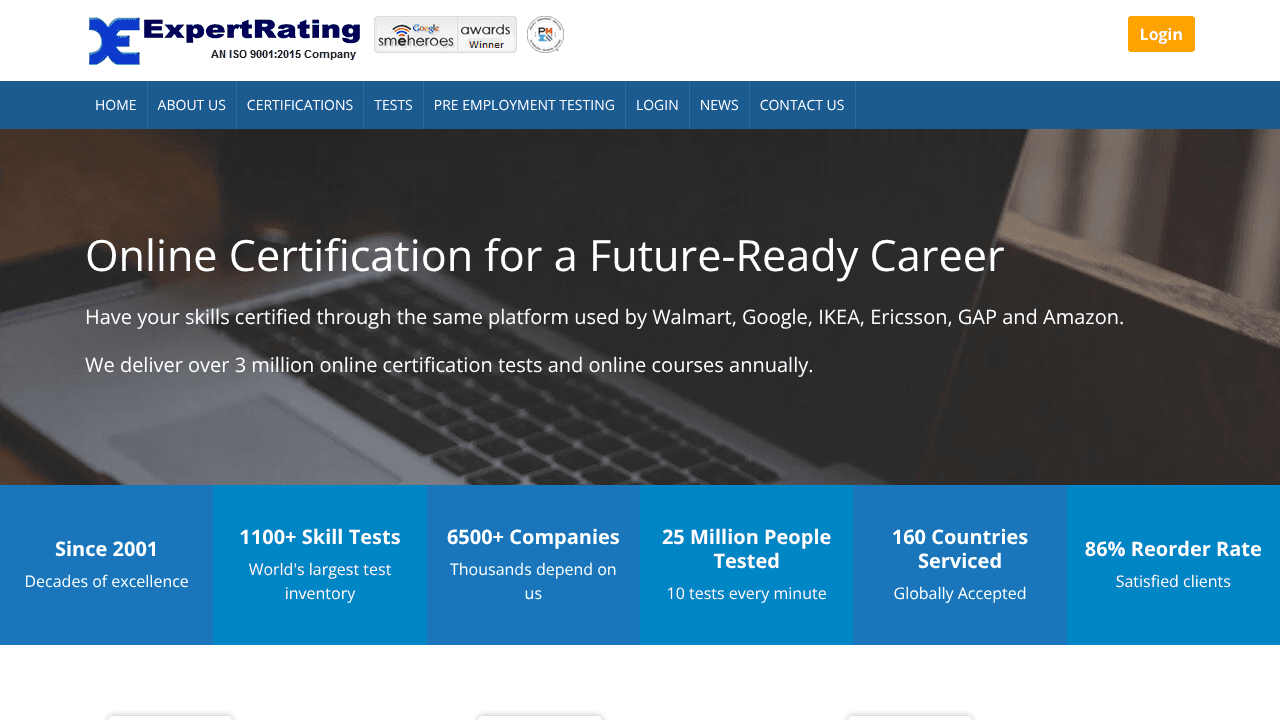
Task: Open the NEWS menu item
Action: [719, 105]
